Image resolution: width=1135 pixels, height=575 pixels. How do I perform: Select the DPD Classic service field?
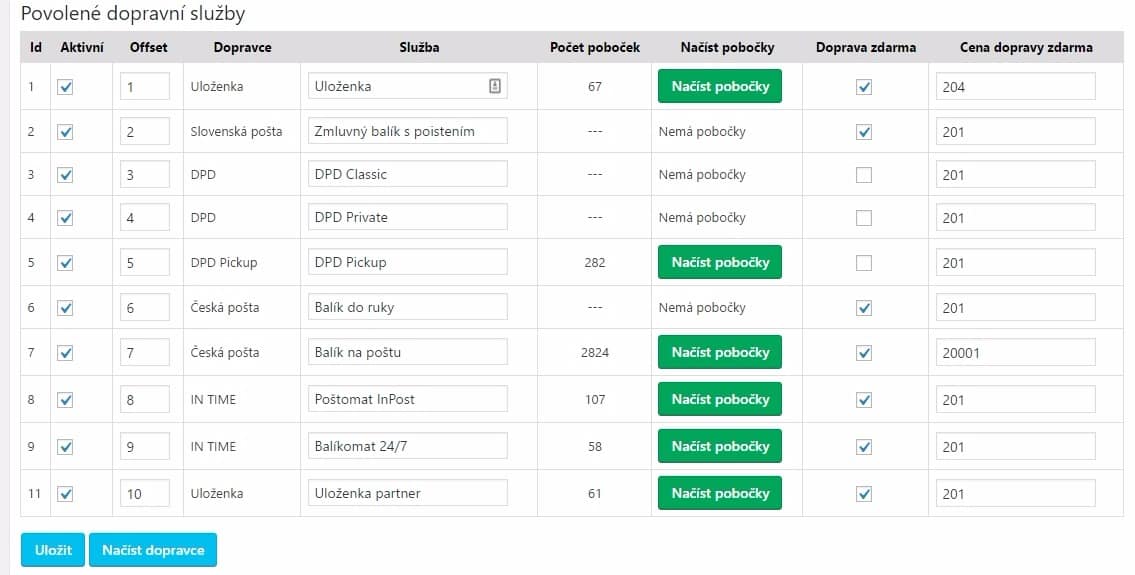(408, 174)
